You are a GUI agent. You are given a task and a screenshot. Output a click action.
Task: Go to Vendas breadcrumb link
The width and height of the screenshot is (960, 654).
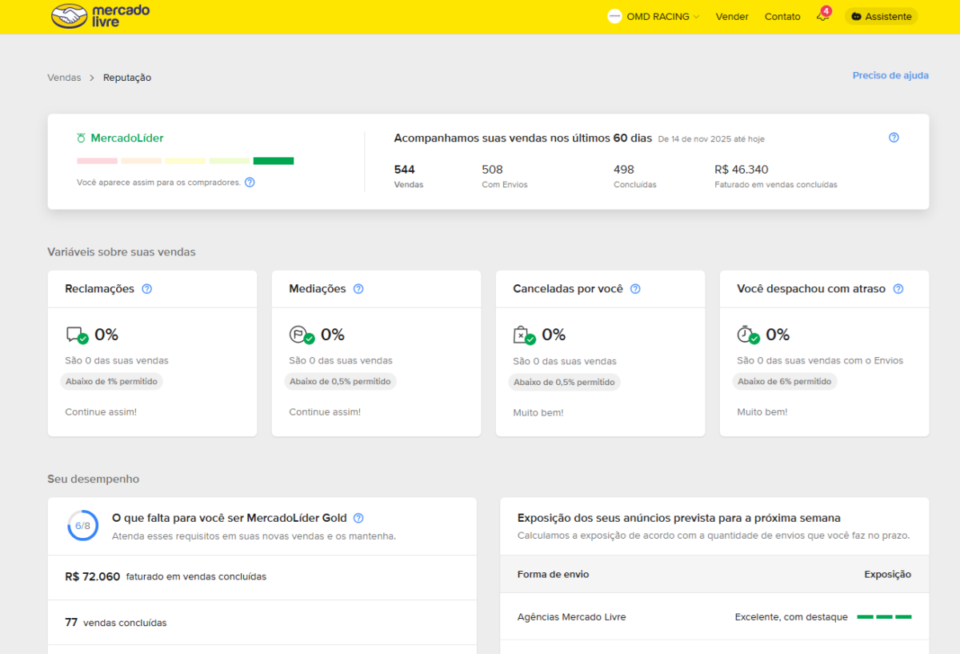(x=64, y=78)
